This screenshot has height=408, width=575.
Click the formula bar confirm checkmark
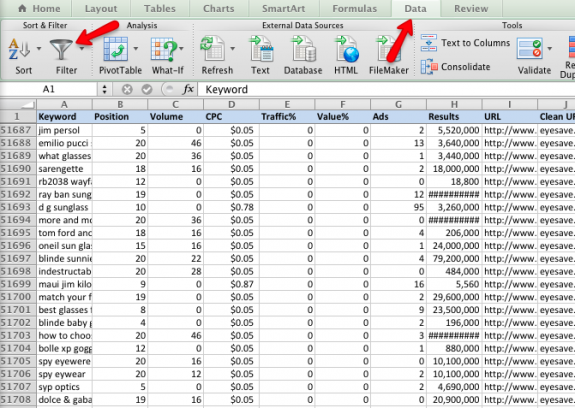click(147, 89)
